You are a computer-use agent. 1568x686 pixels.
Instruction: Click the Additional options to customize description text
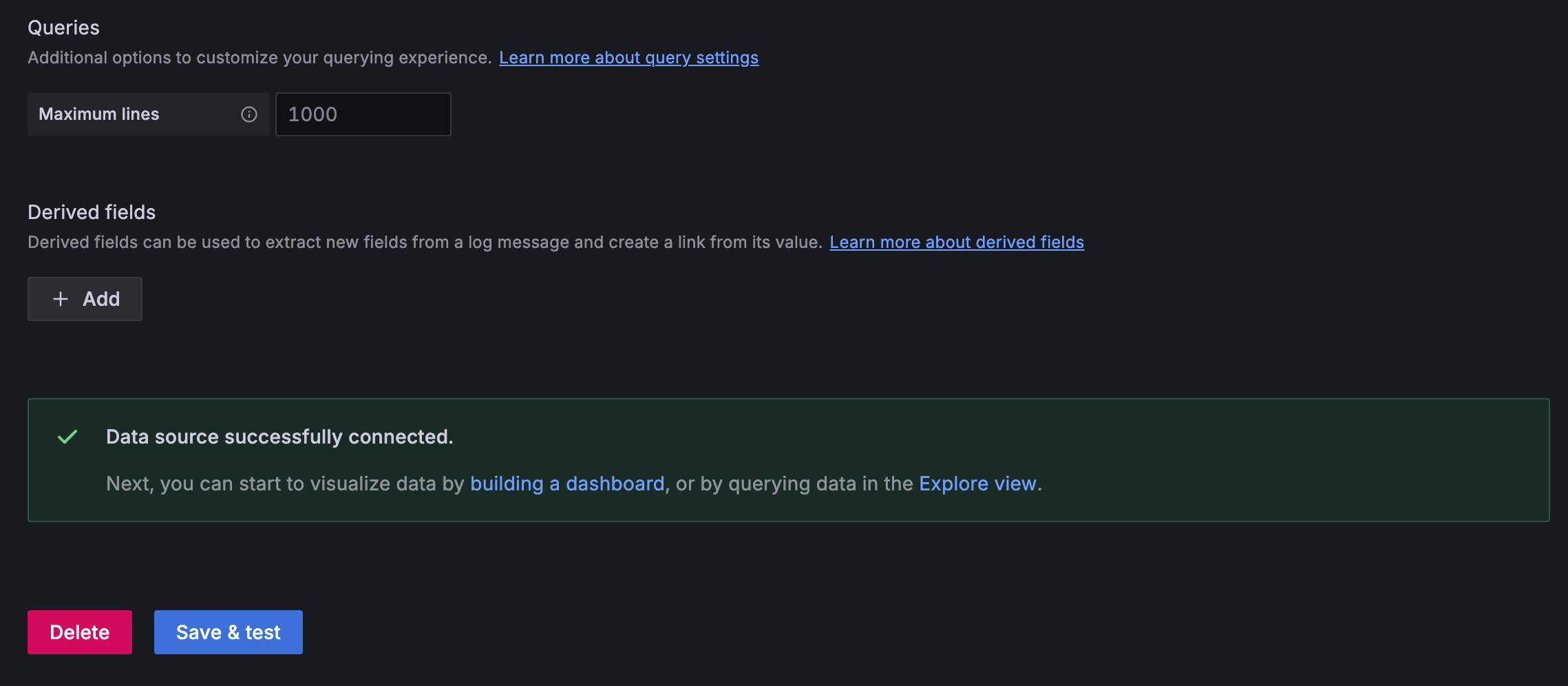pos(259,58)
